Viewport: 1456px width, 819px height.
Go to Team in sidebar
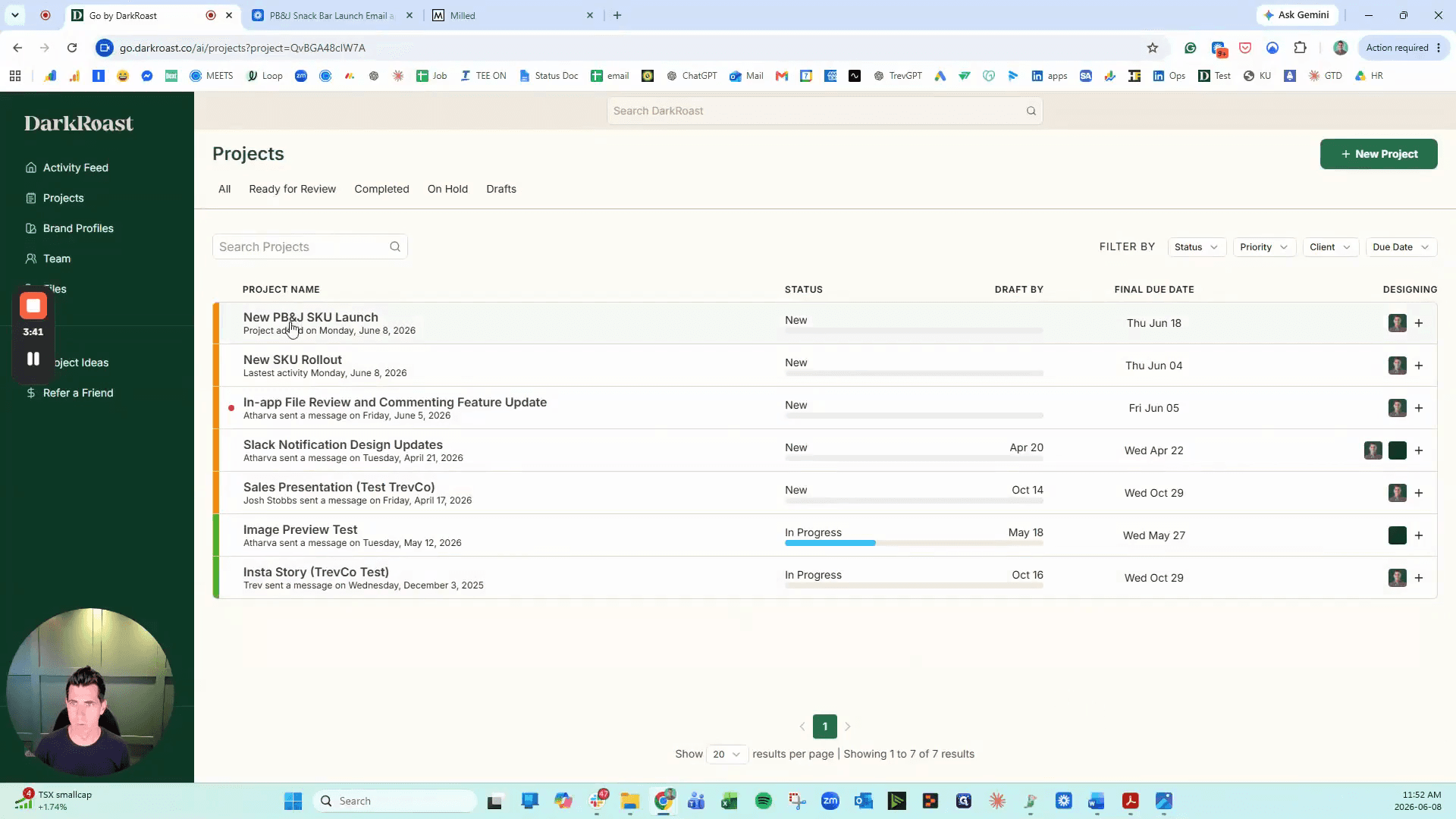[48, 259]
